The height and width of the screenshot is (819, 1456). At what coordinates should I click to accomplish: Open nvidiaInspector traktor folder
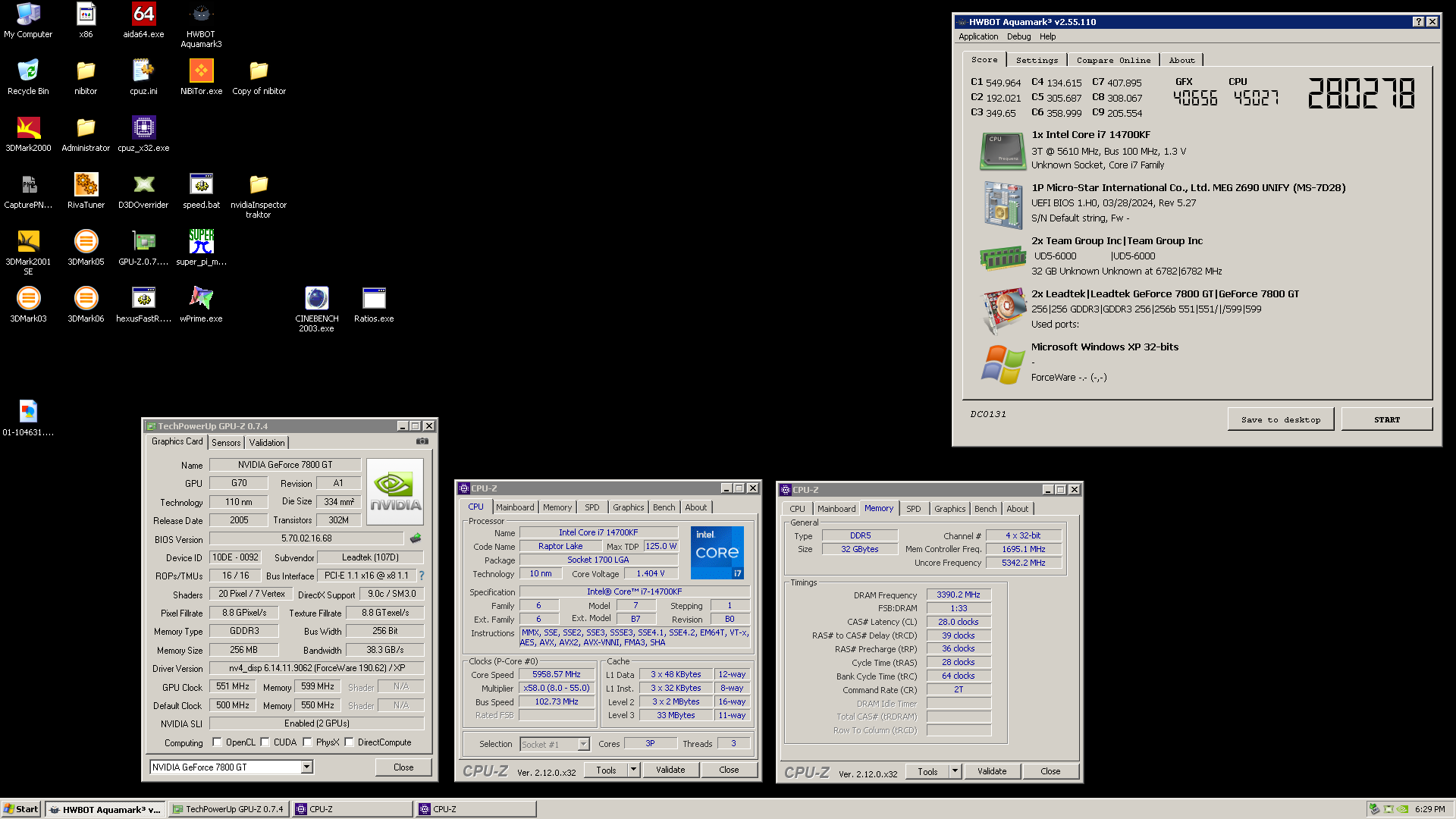pos(259,196)
